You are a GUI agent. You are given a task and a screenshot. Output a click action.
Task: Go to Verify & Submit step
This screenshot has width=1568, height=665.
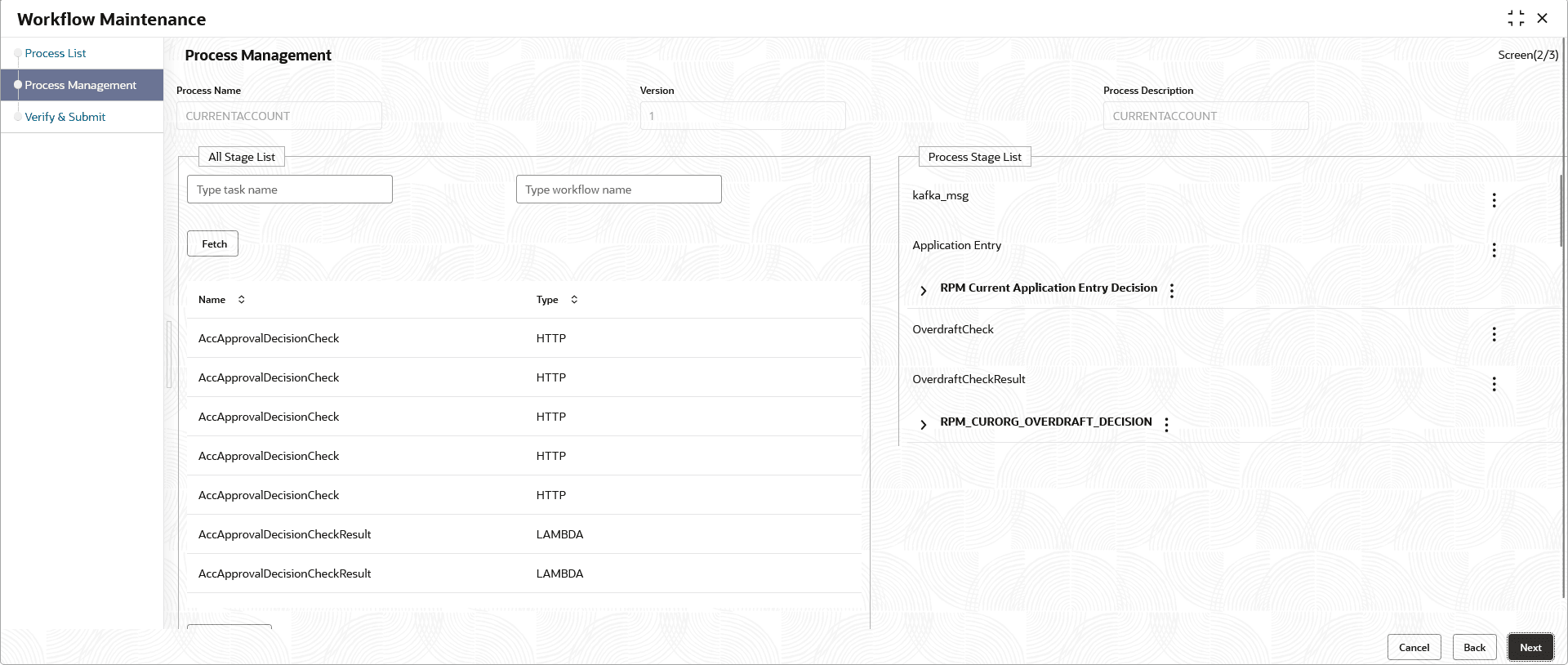pyautogui.click(x=65, y=117)
